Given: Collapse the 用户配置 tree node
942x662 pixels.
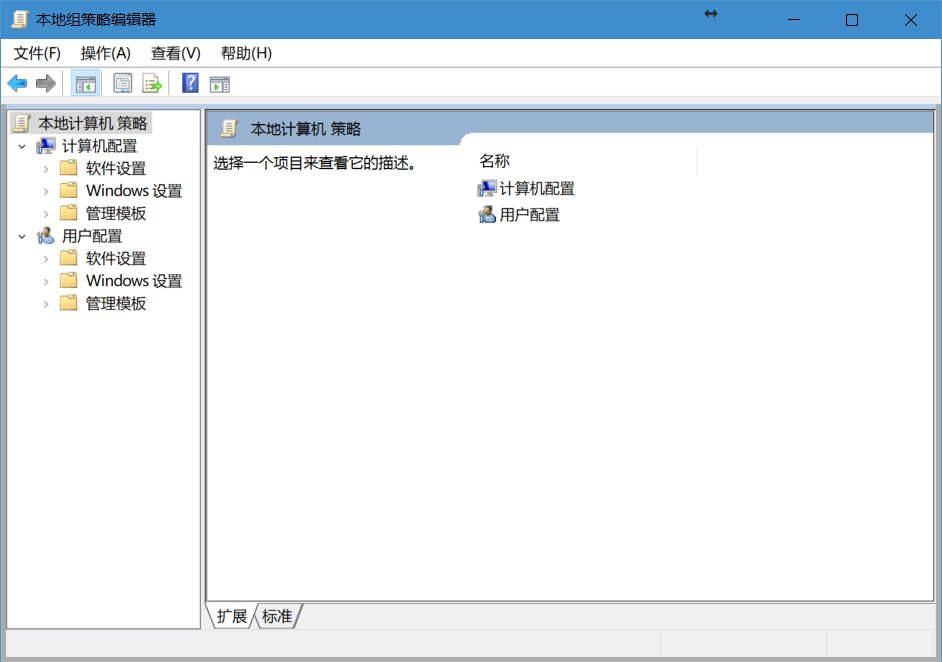Looking at the screenshot, I should 22,237.
